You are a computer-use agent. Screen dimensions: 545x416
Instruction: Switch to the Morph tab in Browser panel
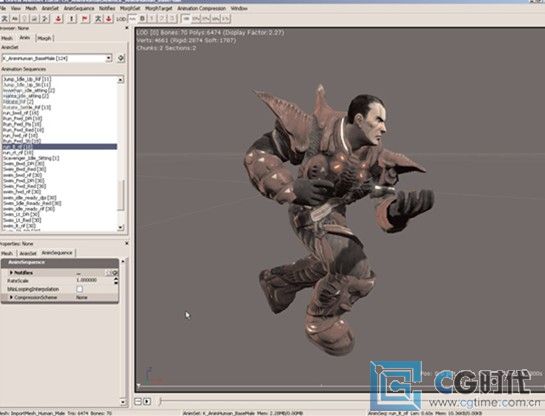coord(44,38)
